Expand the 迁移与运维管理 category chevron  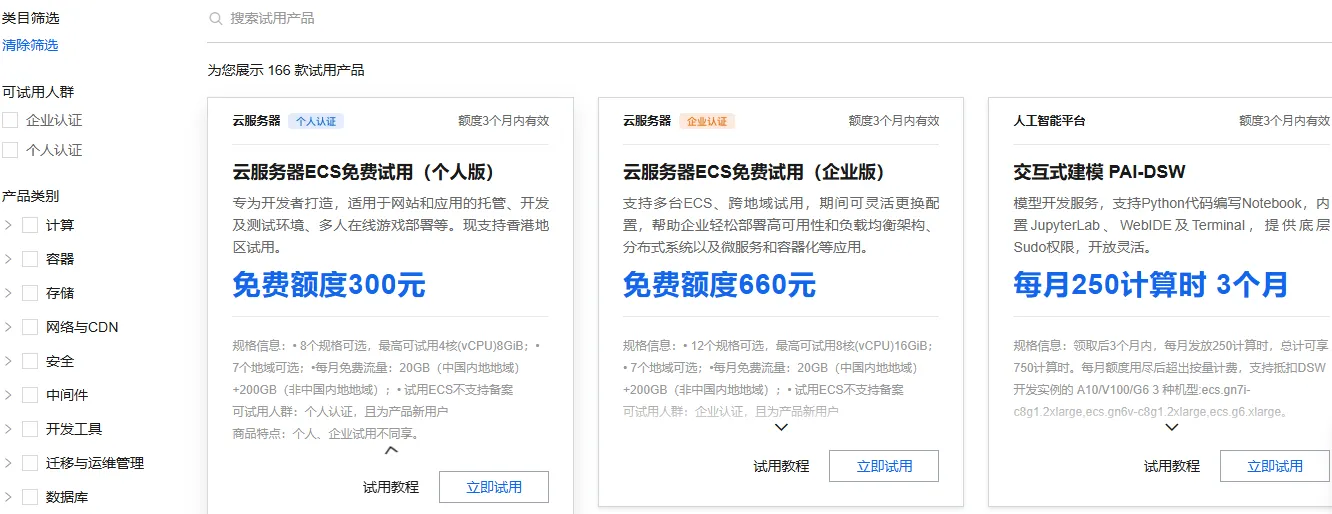[8, 463]
